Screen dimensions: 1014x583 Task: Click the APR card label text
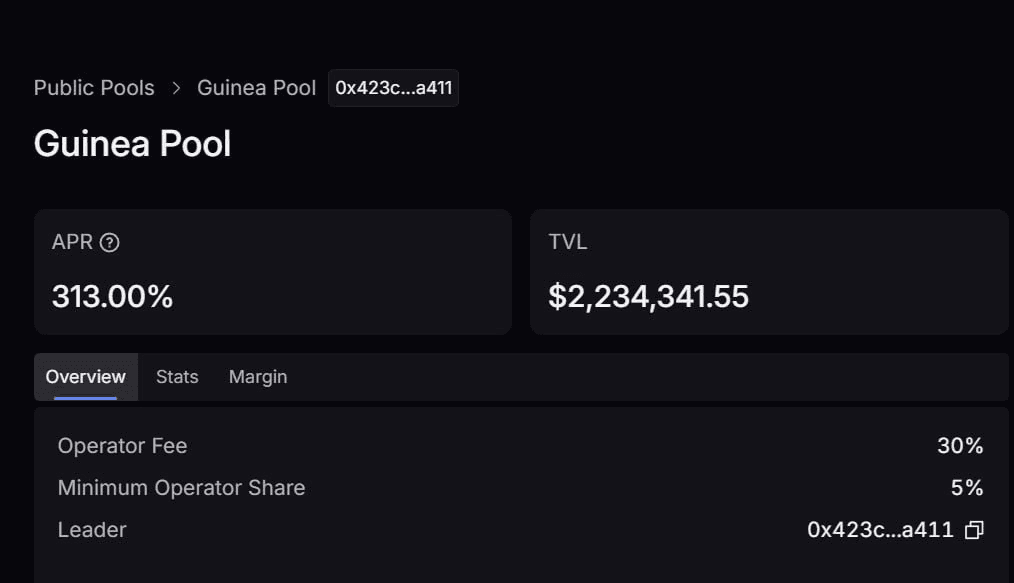(x=72, y=242)
